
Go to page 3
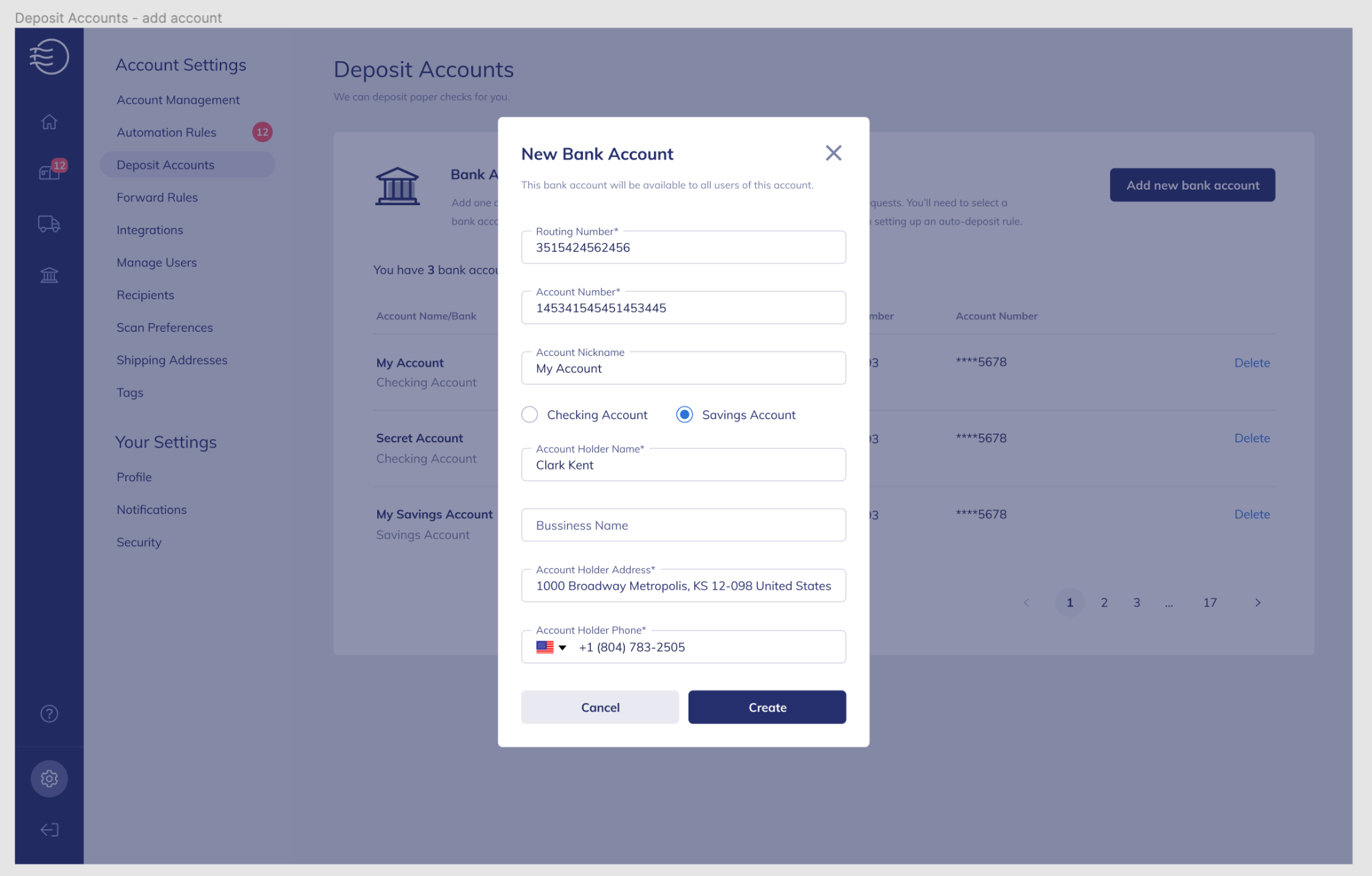click(x=1137, y=603)
